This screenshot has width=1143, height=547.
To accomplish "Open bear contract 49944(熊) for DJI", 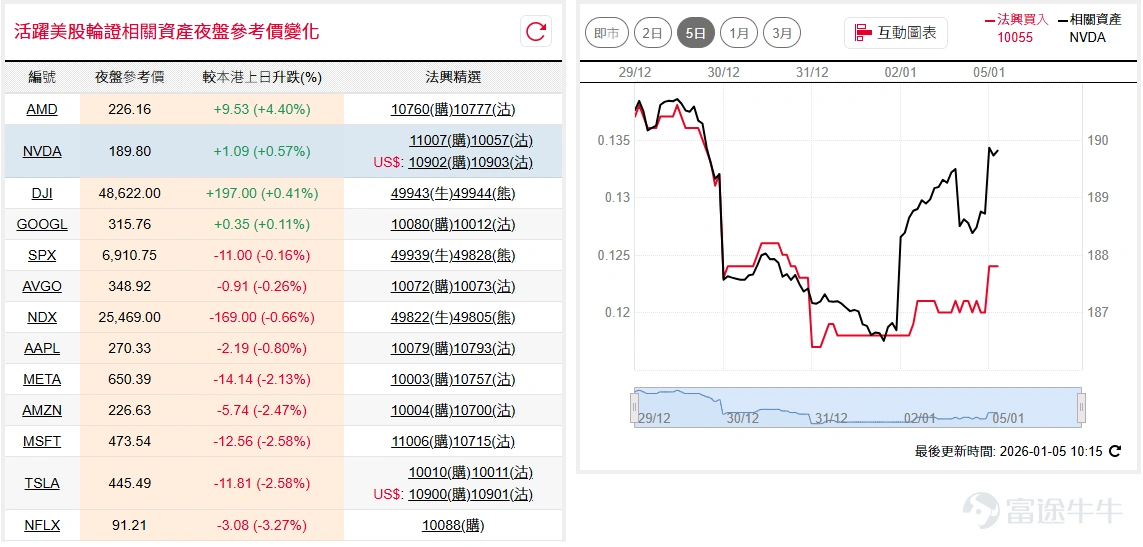I will 483,193.
